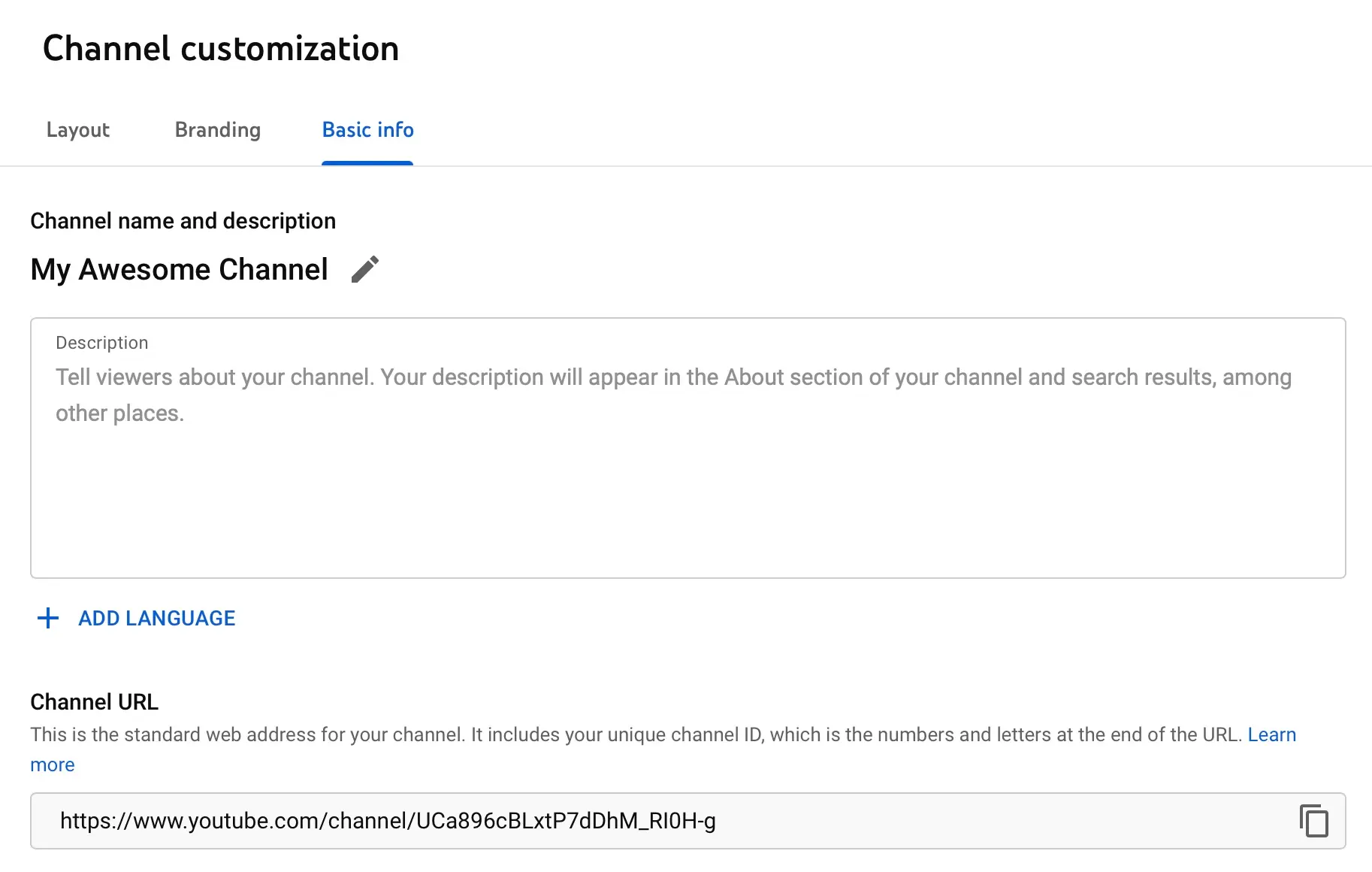The width and height of the screenshot is (1372, 872).
Task: Follow the 'Learn' link after the URL explanation
Action: click(1271, 734)
